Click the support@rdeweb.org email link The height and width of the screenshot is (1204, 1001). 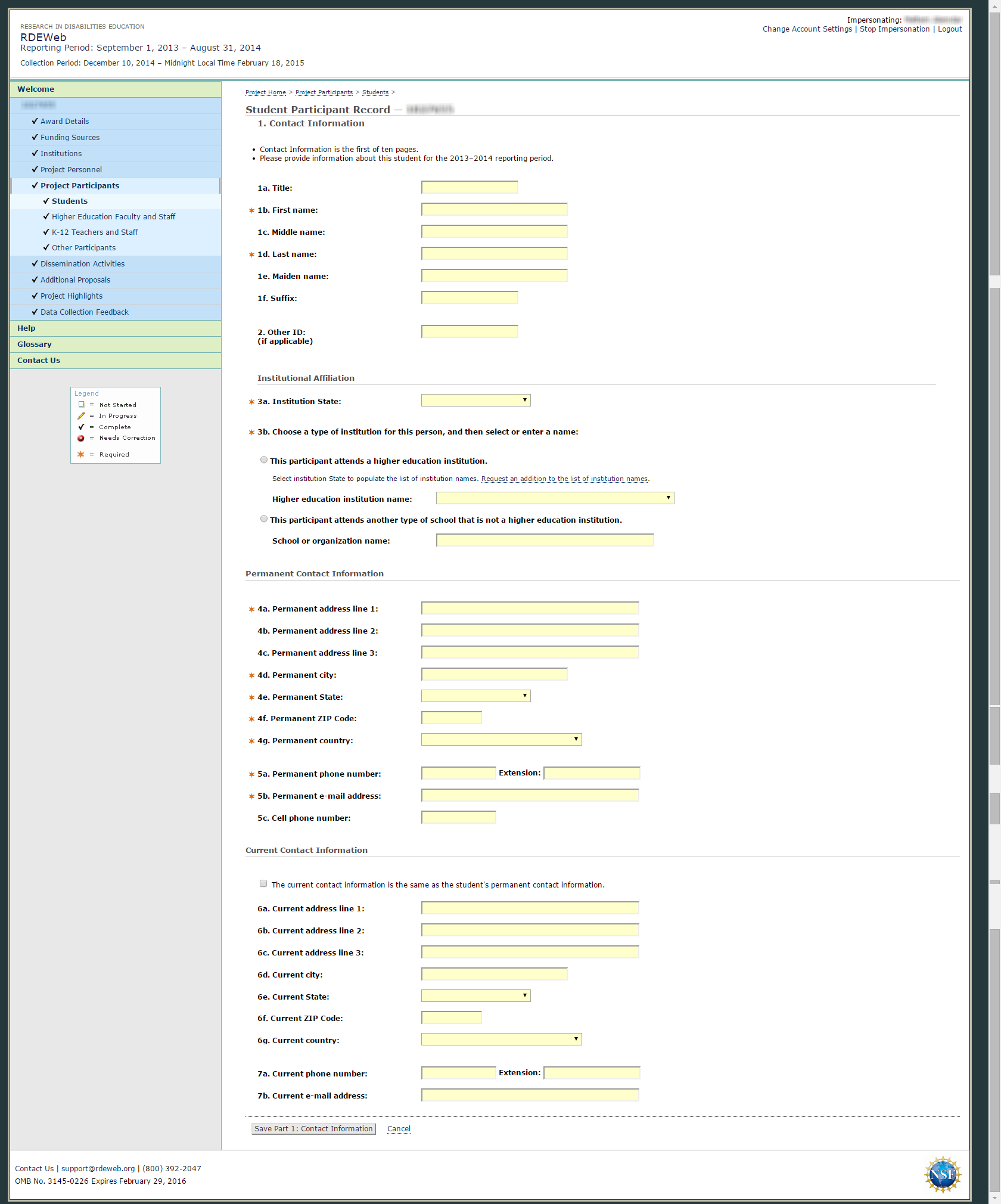[98, 1169]
